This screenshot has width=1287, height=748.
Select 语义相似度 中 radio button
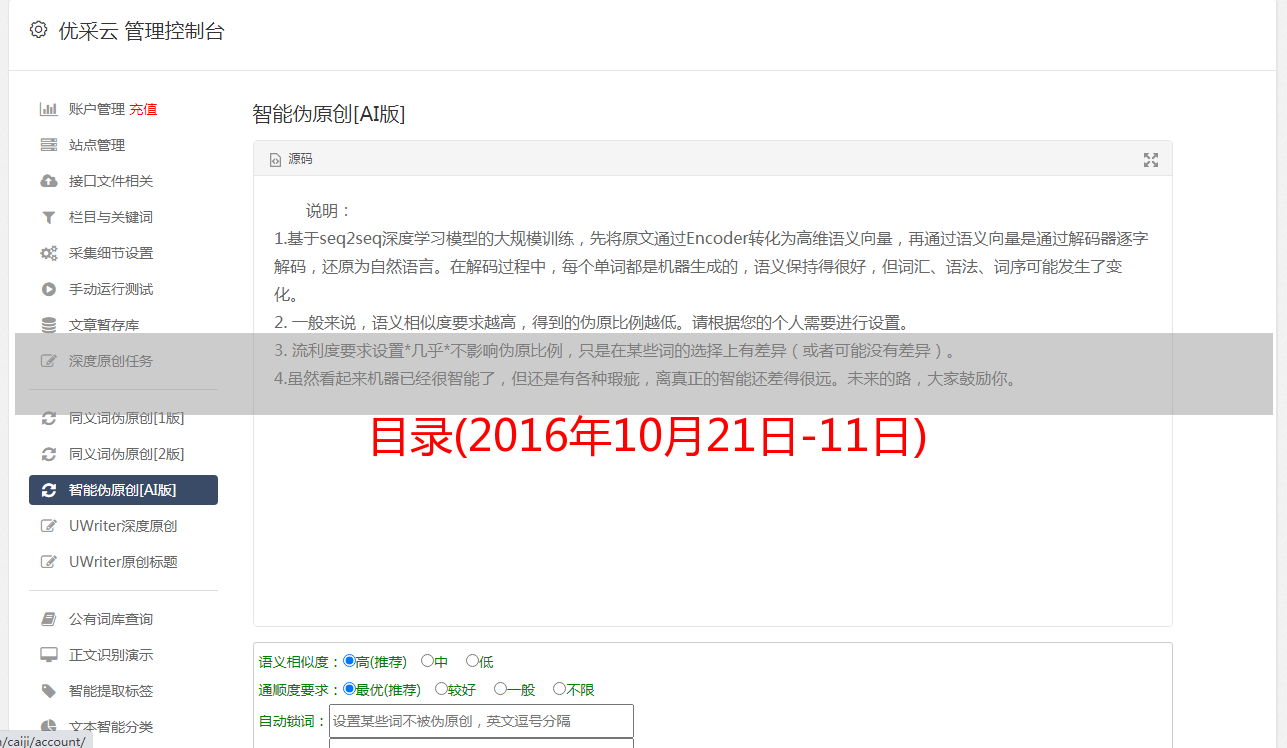point(427,661)
